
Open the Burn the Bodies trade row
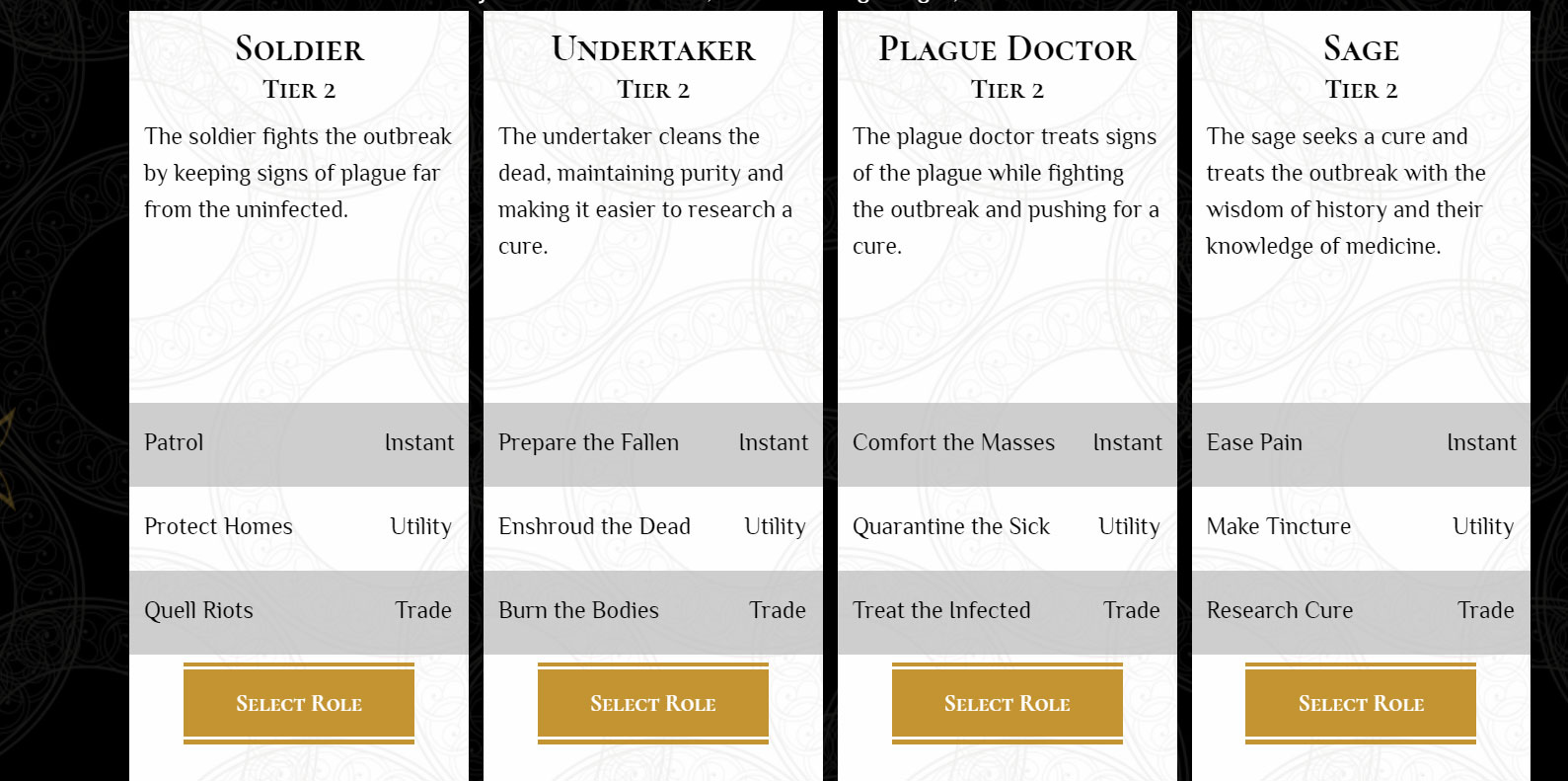pyautogui.click(x=653, y=612)
